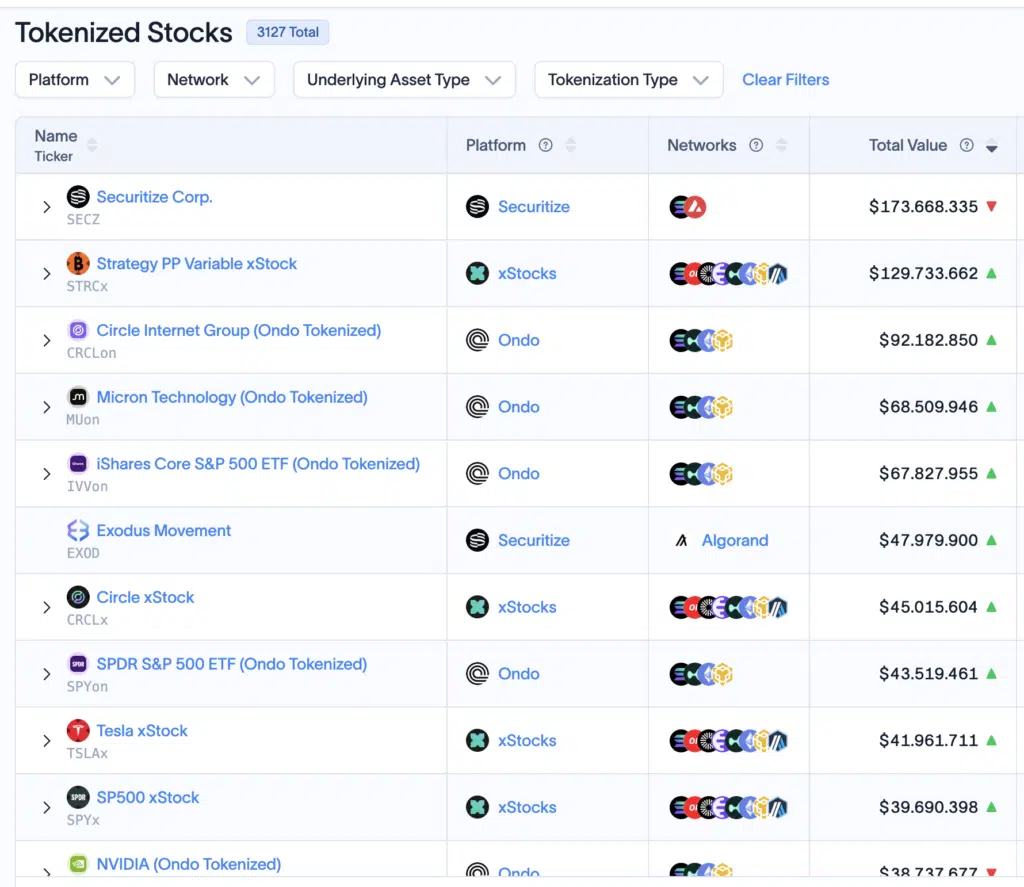Open the Tokenization Type dropdown

click(628, 80)
